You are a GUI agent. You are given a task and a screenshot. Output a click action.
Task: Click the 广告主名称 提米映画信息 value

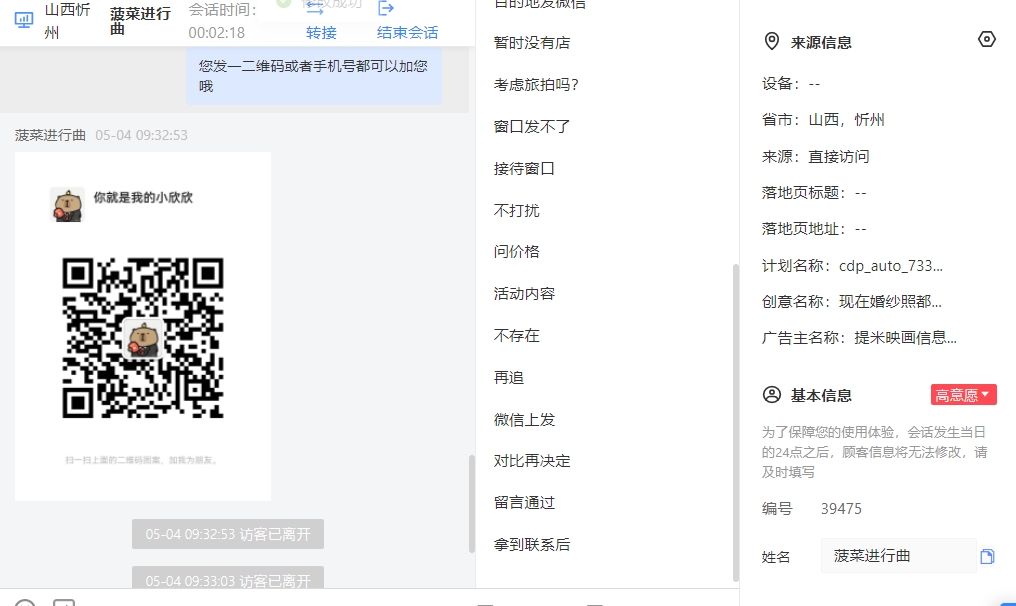[905, 338]
